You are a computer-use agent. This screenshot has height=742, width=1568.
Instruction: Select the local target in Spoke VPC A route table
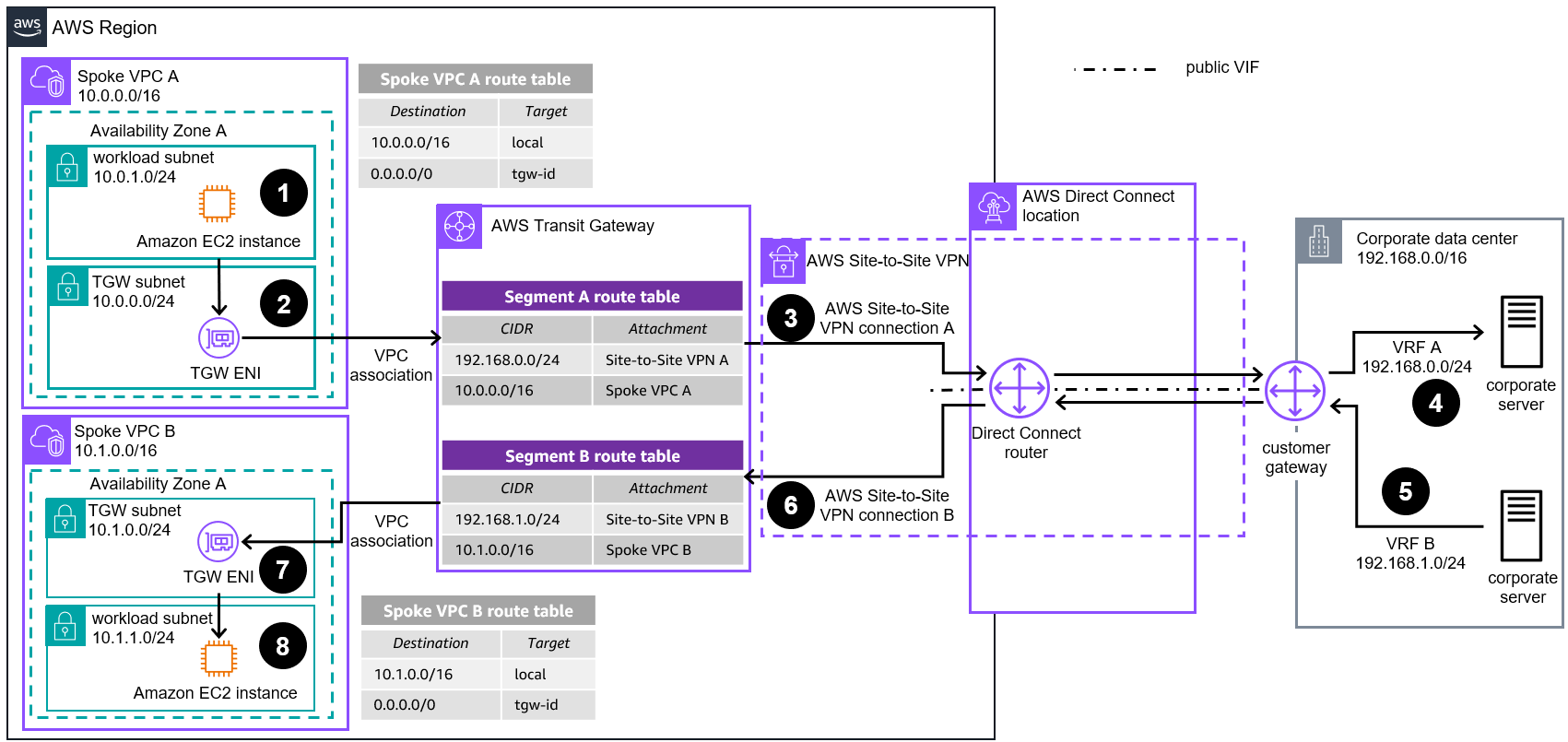(x=547, y=143)
